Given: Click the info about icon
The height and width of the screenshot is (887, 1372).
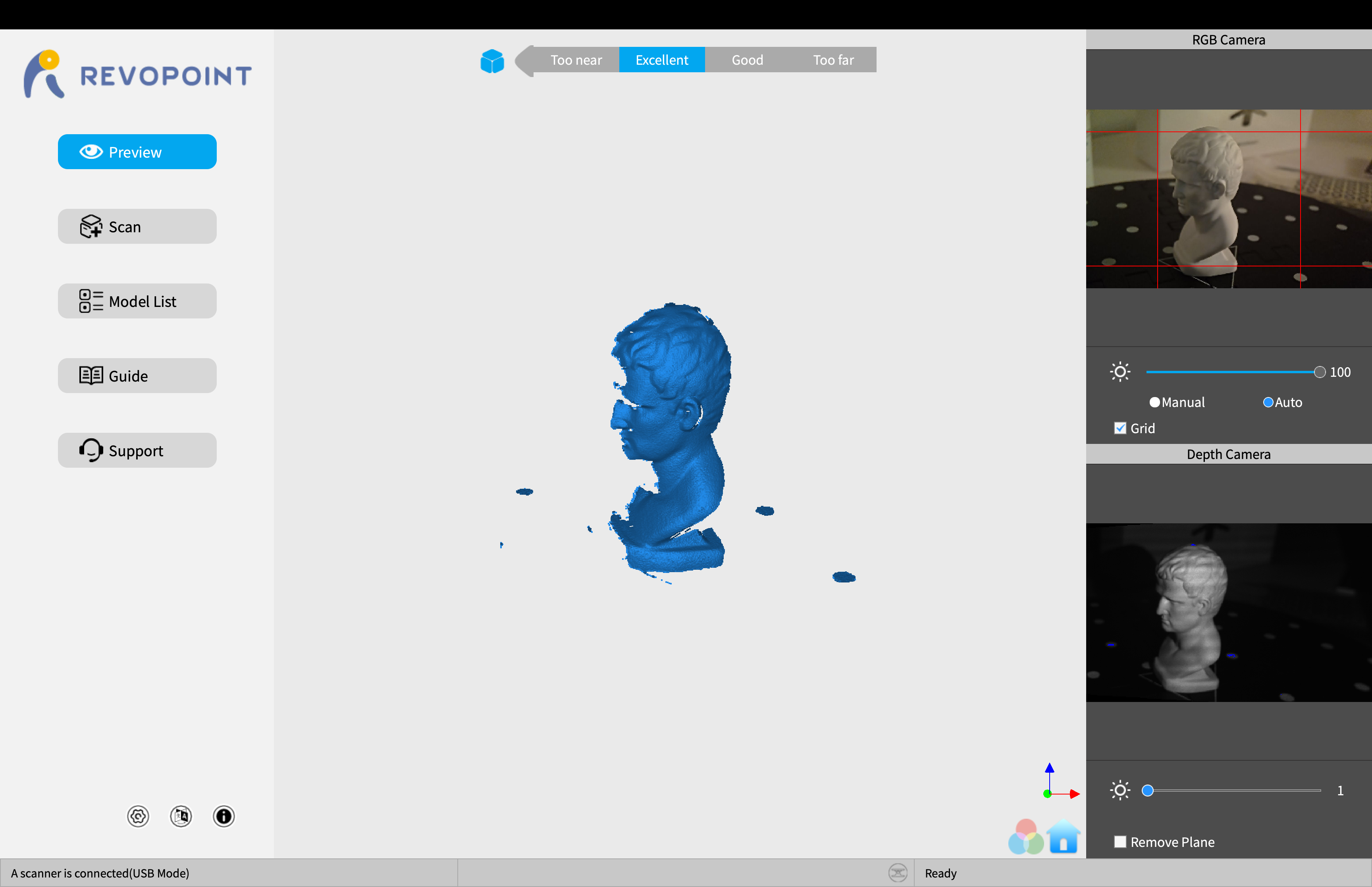Looking at the screenshot, I should click(x=224, y=816).
